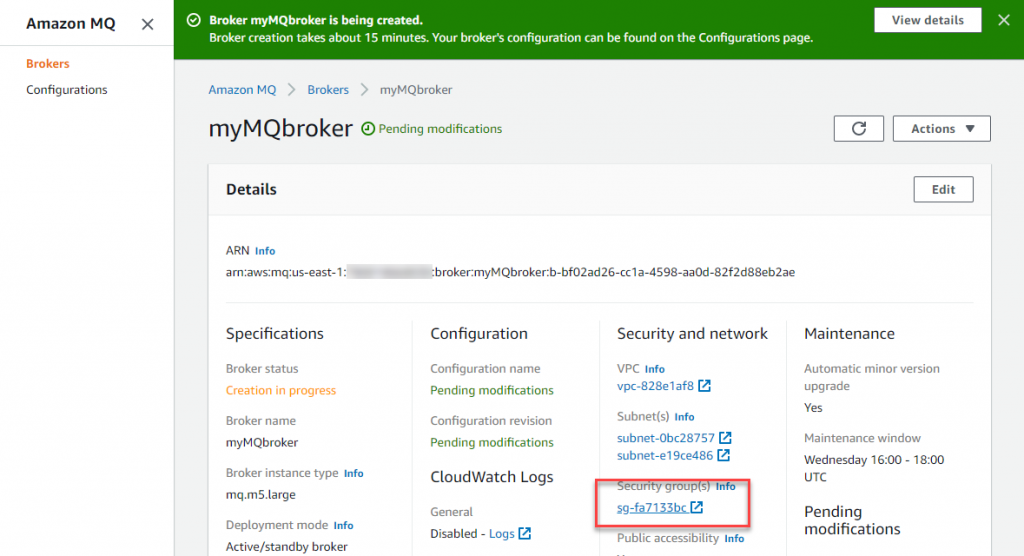Click Active/standby broker deployment value
The width and height of the screenshot is (1024, 556).
tap(287, 547)
